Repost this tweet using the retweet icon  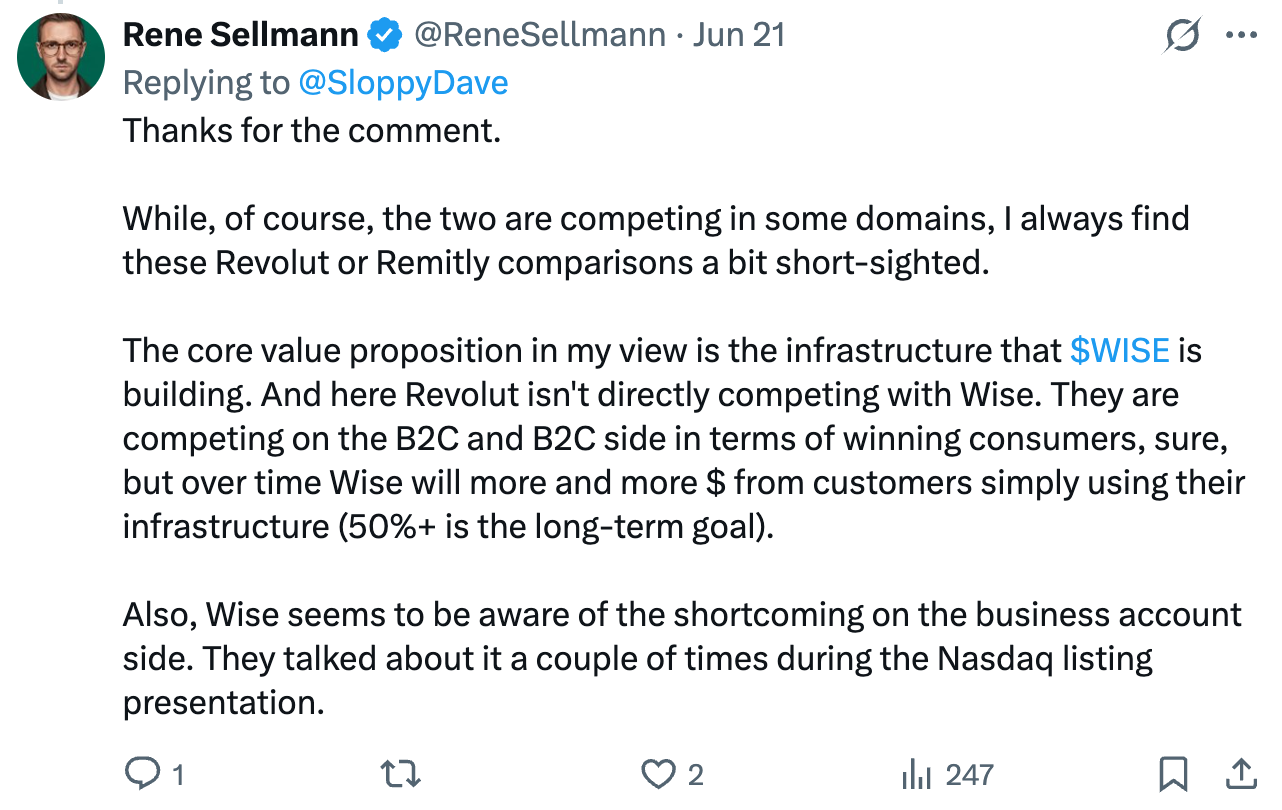coord(402,774)
